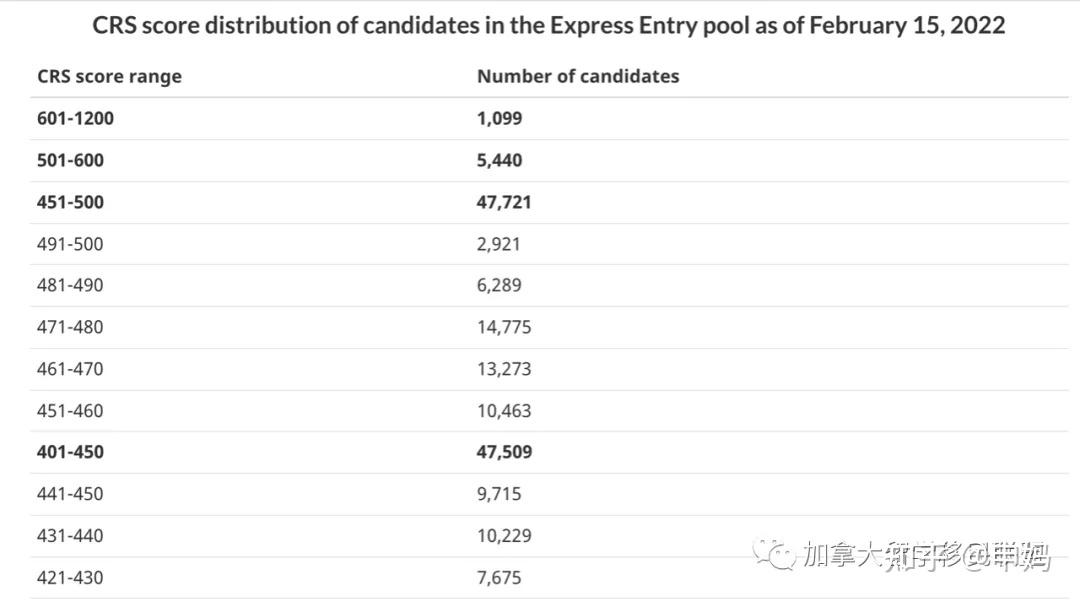Select the 471-480 range cell
1080x602 pixels.
[x=70, y=327]
